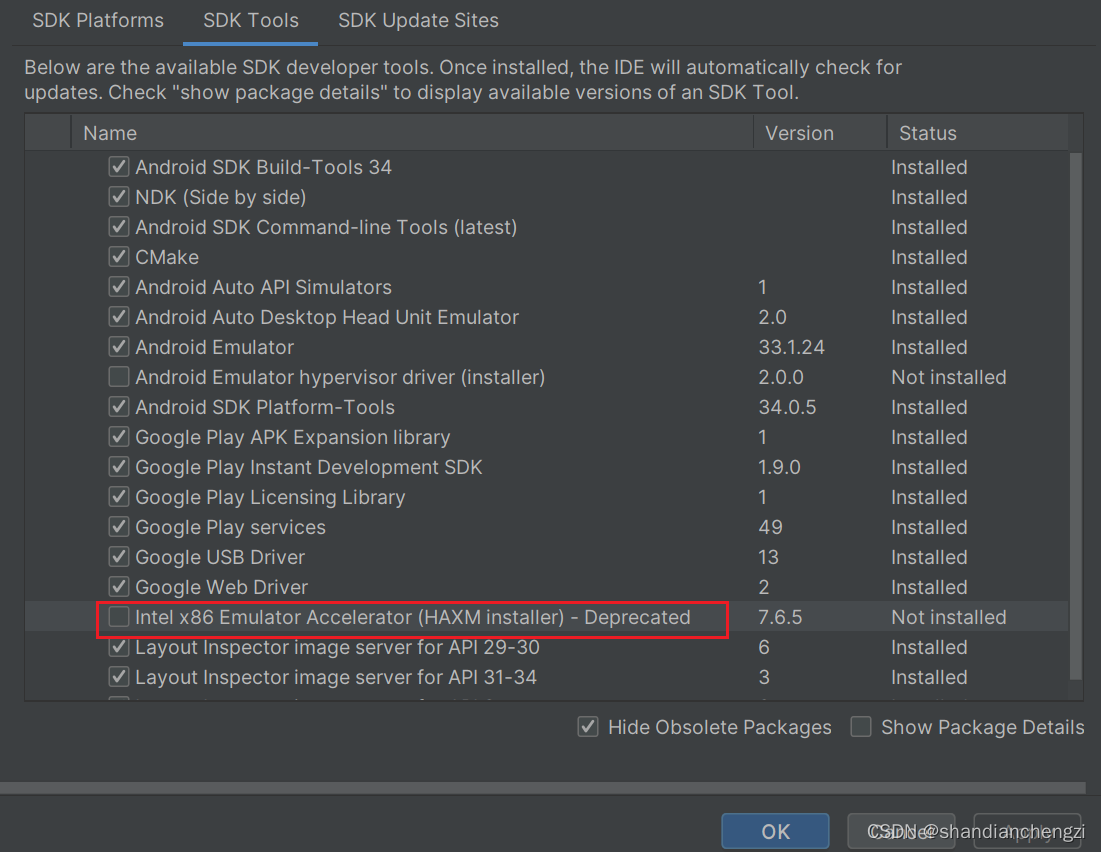Click version value '33.1.24'
Viewport: 1101px width, 852px height.
click(791, 347)
